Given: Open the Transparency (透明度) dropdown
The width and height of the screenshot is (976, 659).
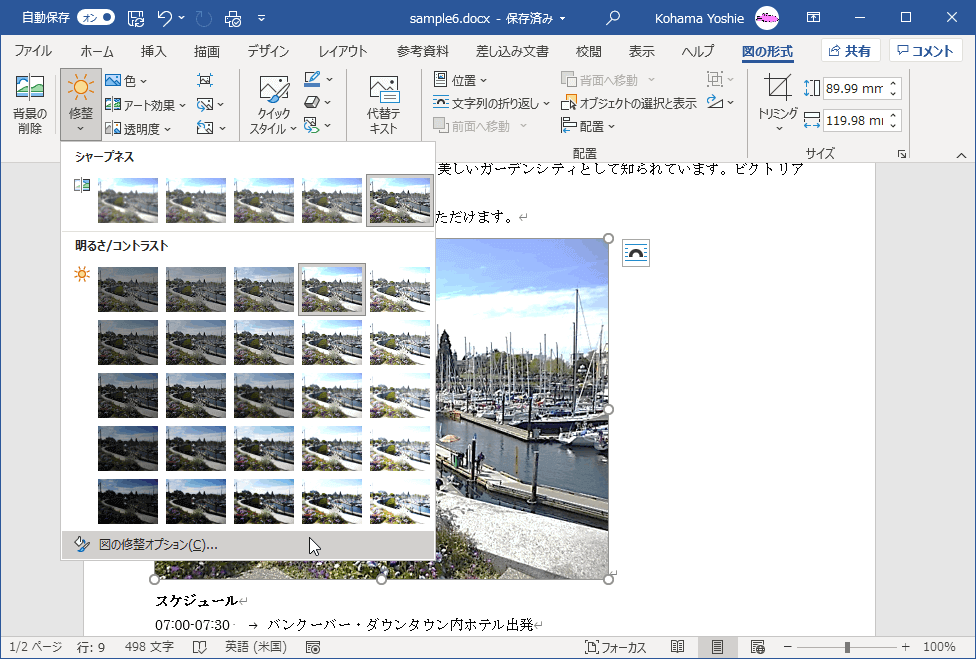Looking at the screenshot, I should click(x=138, y=128).
